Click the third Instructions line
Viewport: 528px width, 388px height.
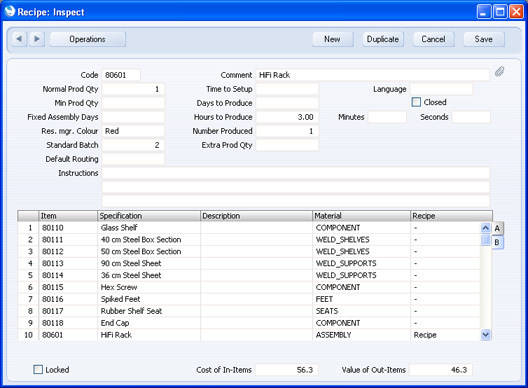coord(296,201)
